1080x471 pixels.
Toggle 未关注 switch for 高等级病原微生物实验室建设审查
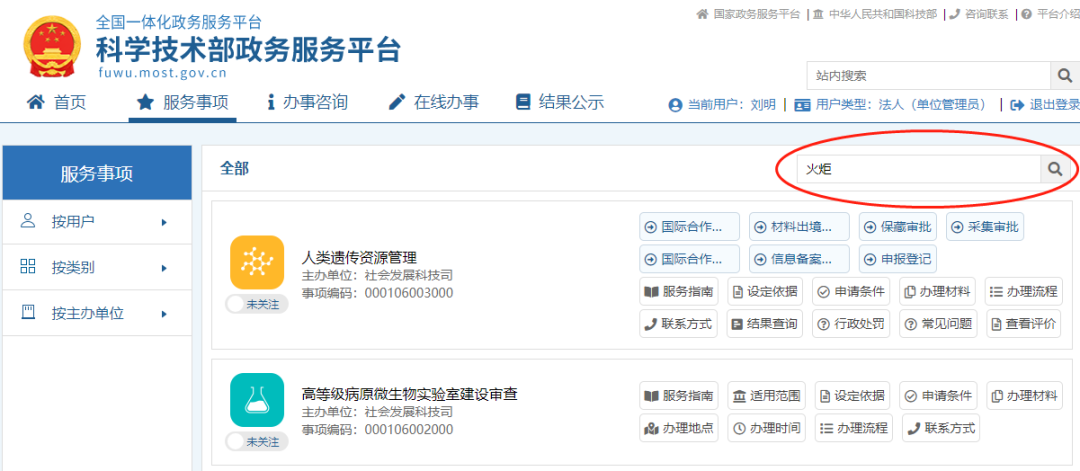coord(256,441)
